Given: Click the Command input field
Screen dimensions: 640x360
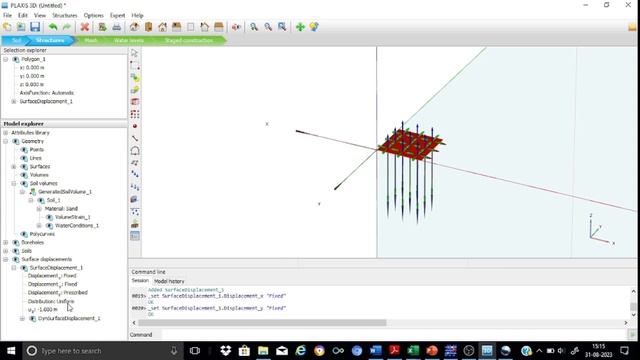Looking at the screenshot, I should (x=394, y=335).
